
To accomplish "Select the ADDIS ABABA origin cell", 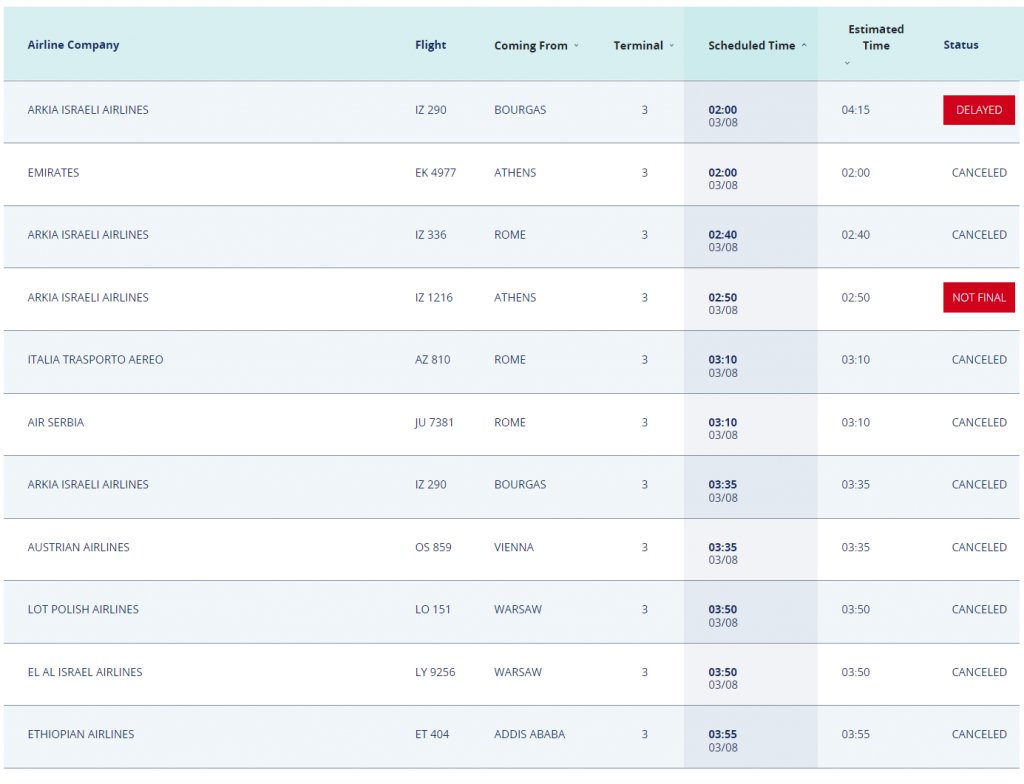I will click(x=529, y=734).
